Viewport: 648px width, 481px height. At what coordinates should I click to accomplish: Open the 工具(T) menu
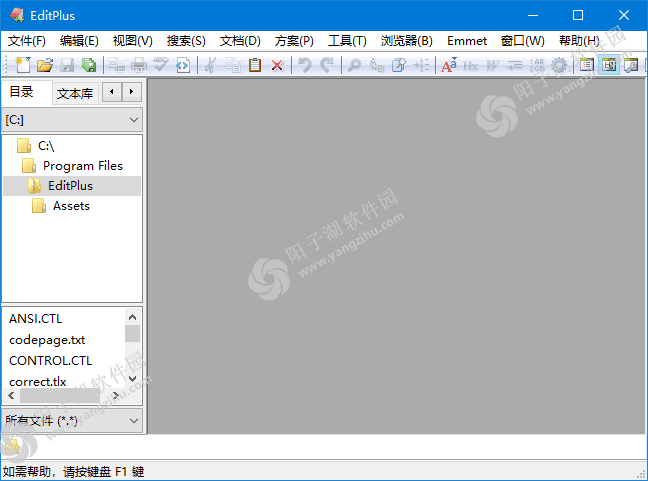pos(348,41)
